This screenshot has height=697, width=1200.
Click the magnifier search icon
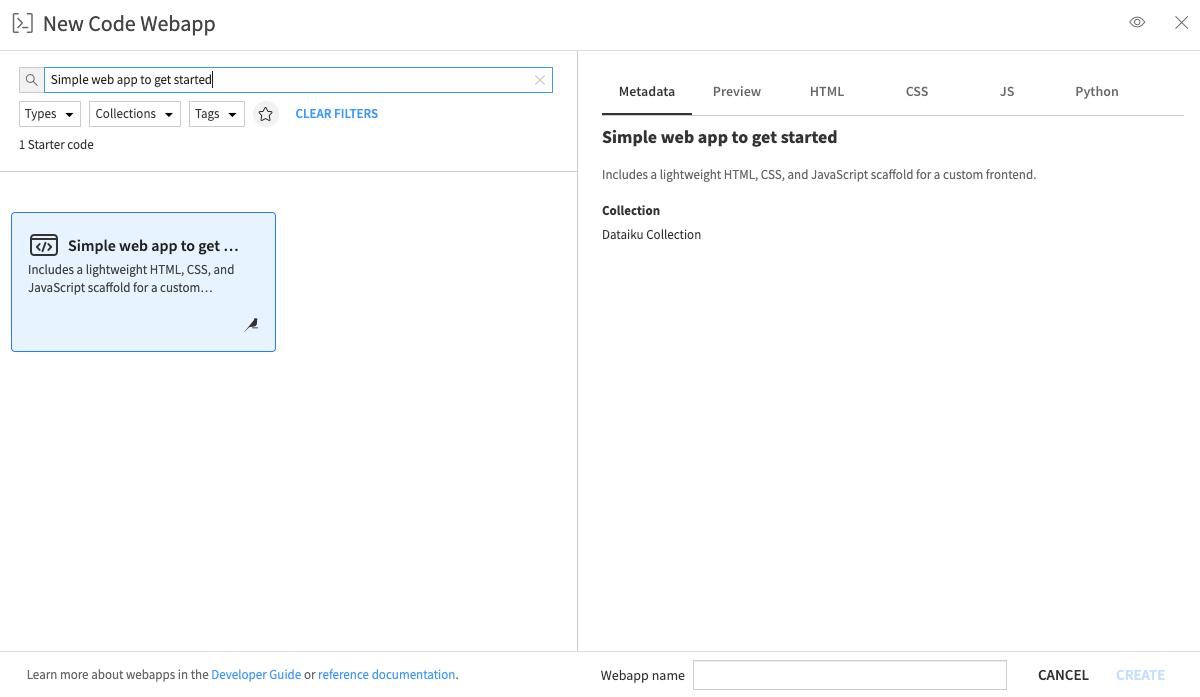pyautogui.click(x=31, y=80)
